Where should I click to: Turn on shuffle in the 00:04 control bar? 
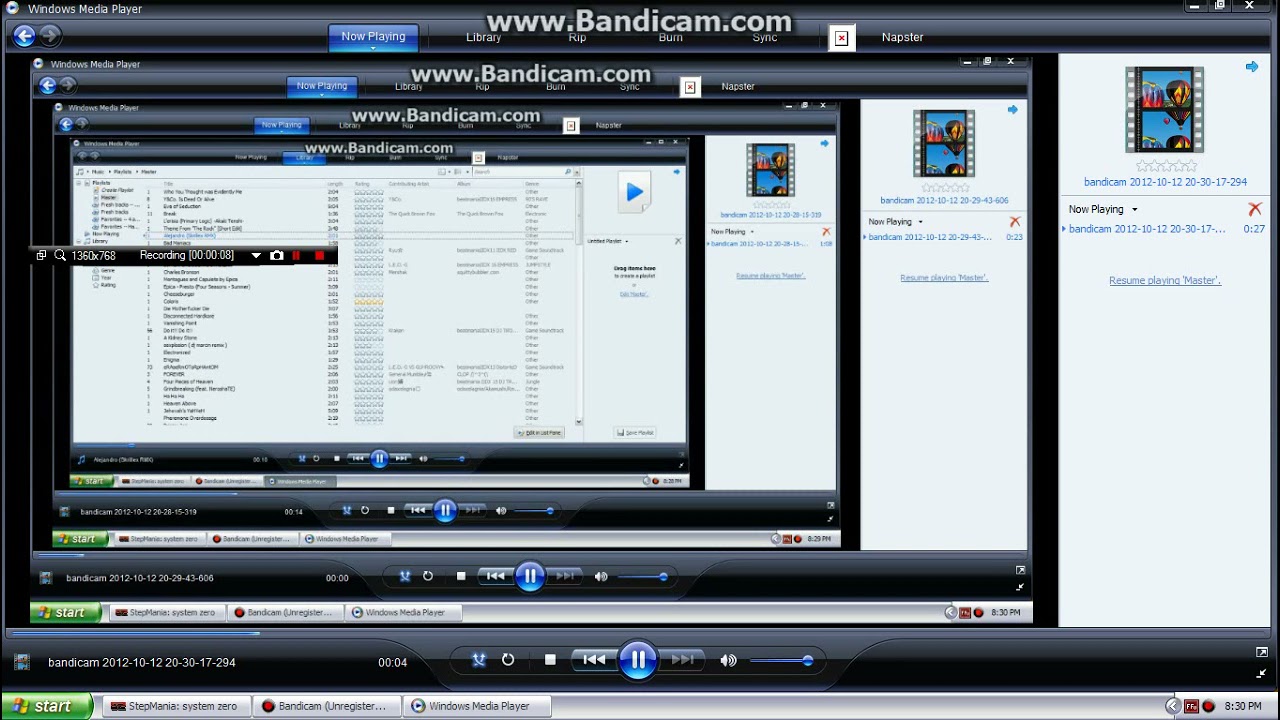[x=479, y=660]
